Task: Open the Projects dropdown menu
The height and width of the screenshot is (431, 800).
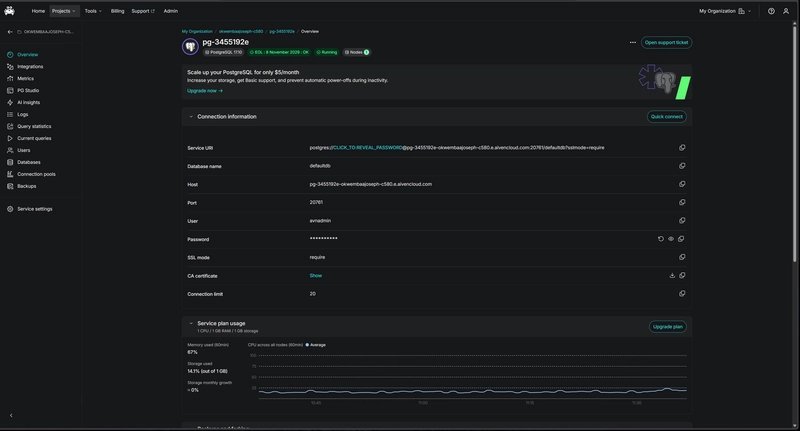Action: (64, 11)
